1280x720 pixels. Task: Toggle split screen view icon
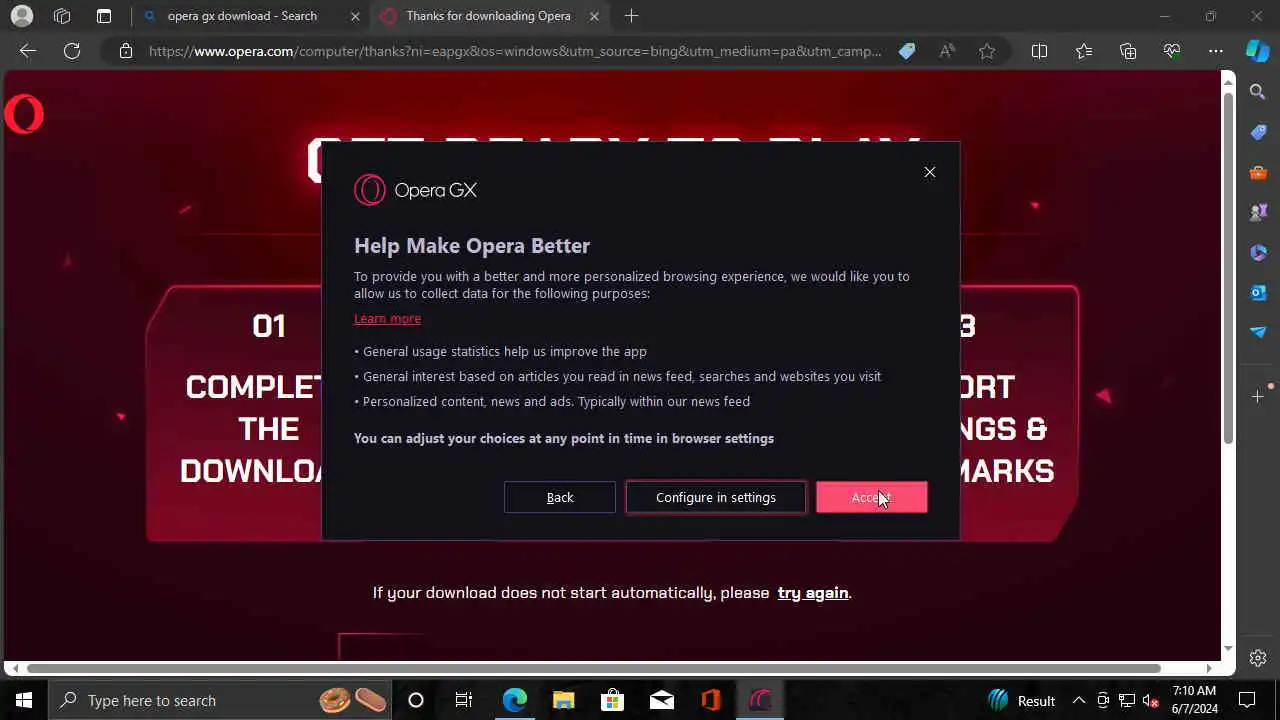(1039, 51)
